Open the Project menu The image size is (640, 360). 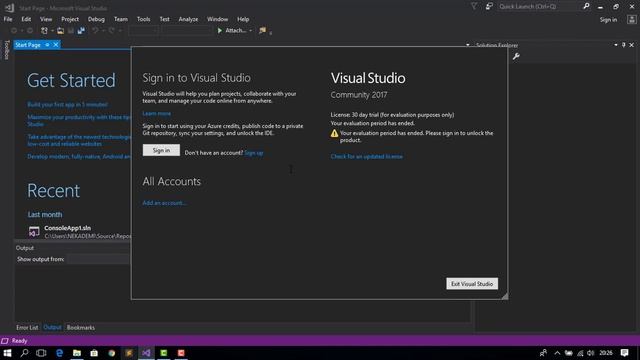coord(70,19)
